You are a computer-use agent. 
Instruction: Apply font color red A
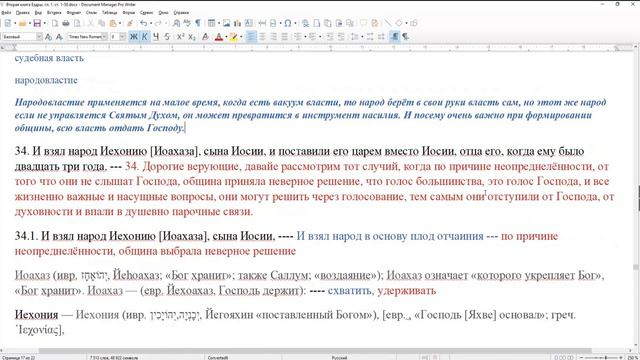point(219,37)
